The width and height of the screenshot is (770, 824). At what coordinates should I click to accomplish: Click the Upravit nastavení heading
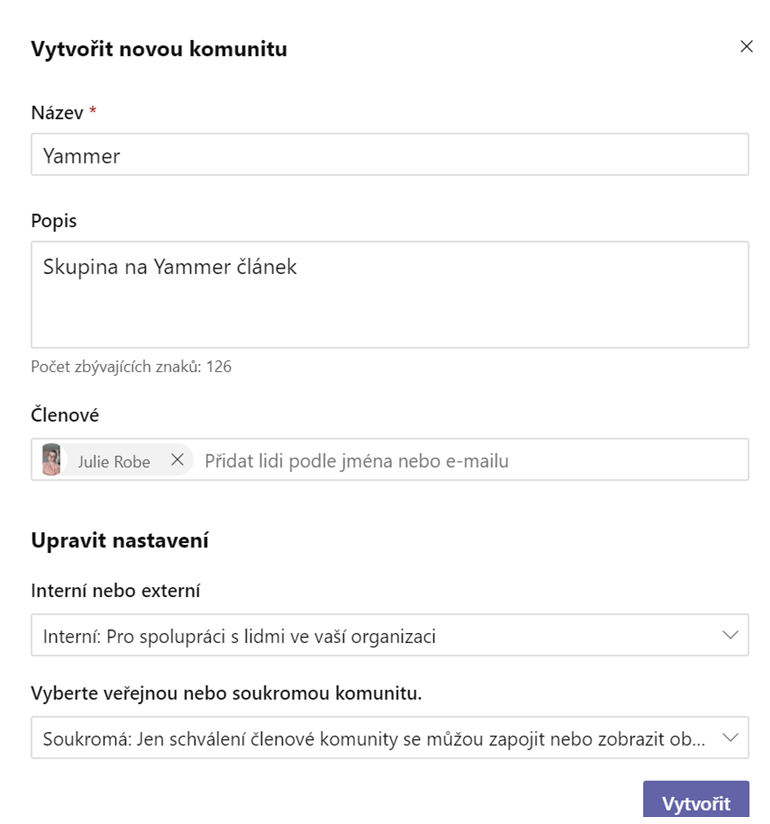tap(120, 540)
